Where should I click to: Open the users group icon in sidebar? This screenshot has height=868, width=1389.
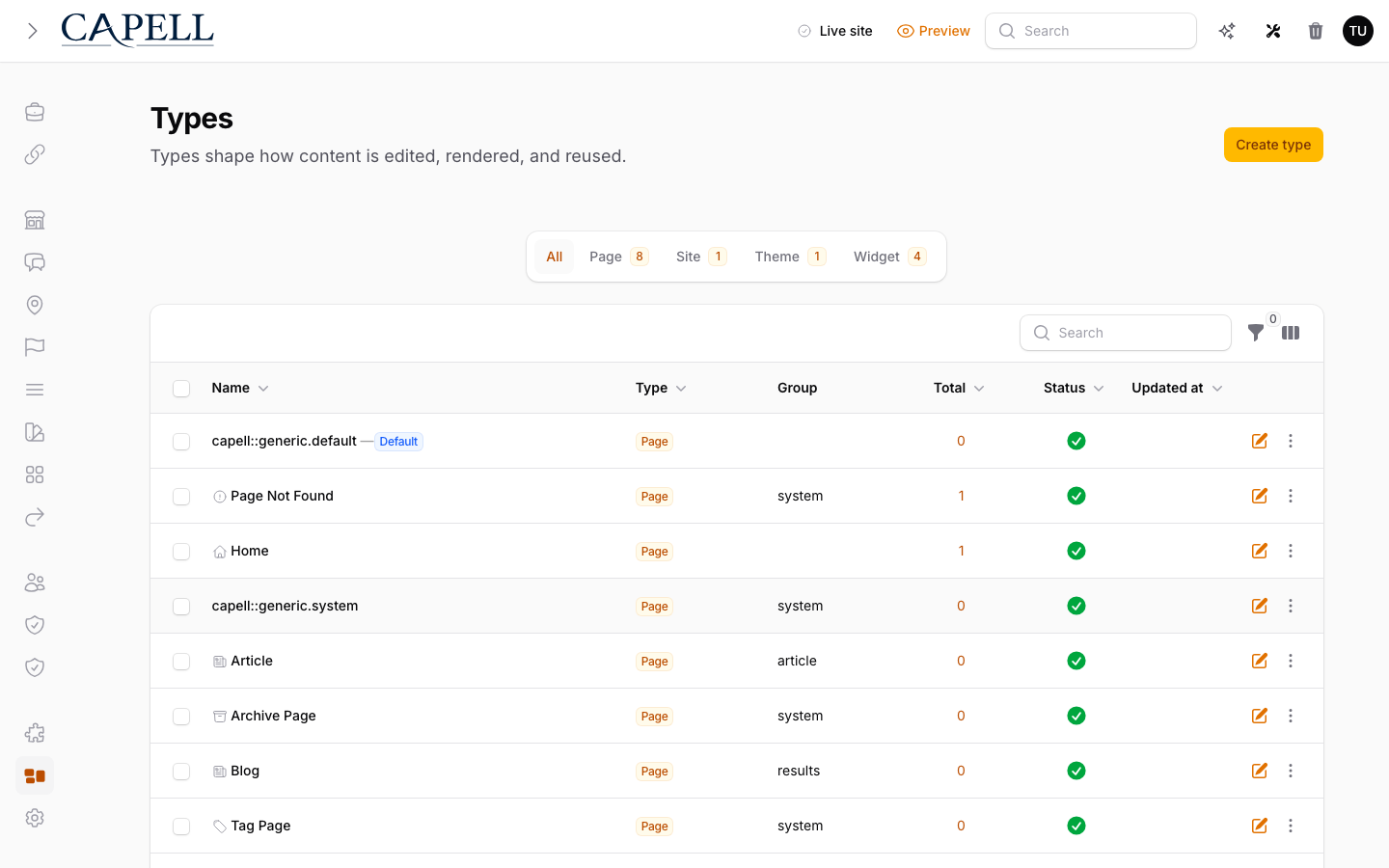click(35, 583)
